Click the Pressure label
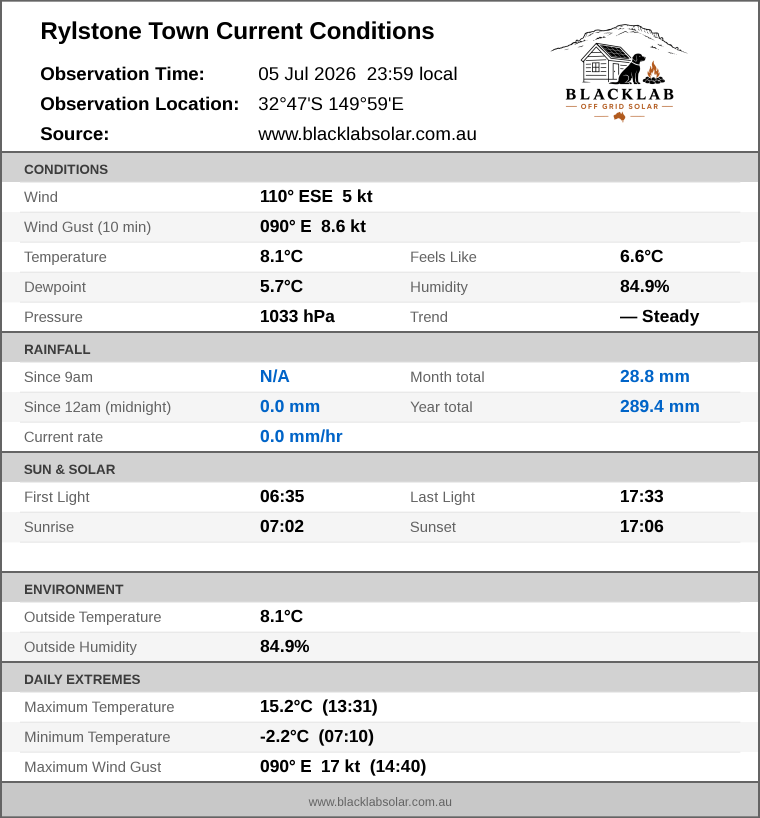This screenshot has width=760, height=818. pos(53,317)
